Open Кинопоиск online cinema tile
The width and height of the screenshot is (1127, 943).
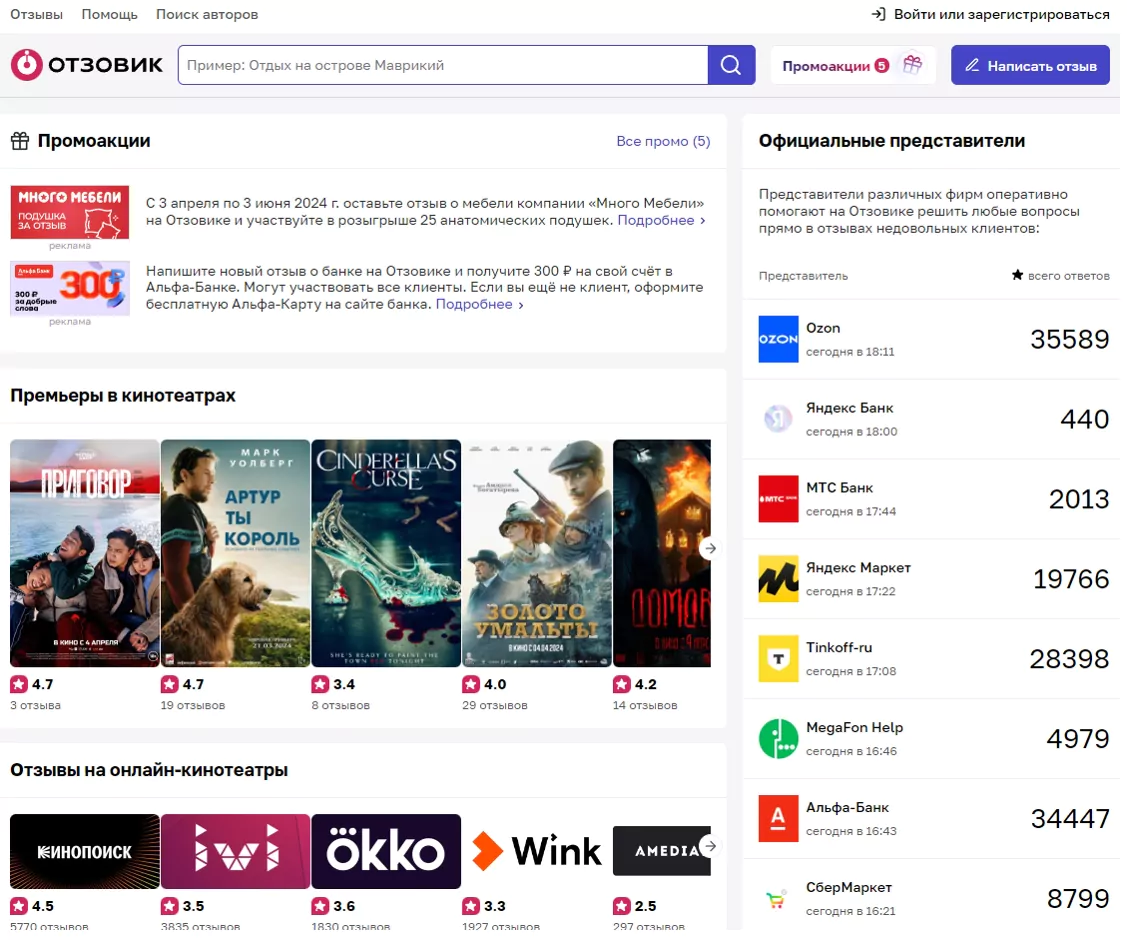[86, 857]
